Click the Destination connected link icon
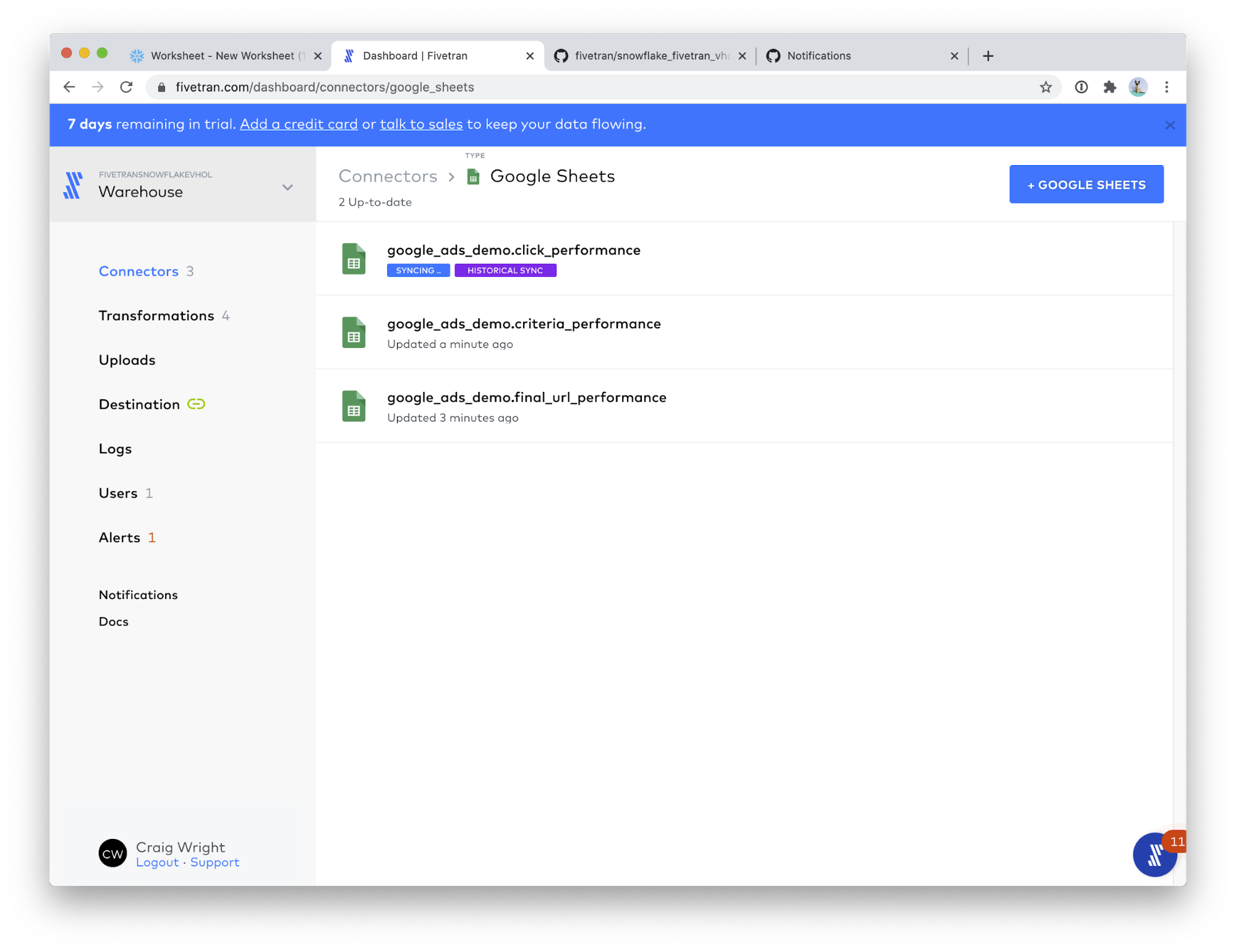 click(x=196, y=404)
